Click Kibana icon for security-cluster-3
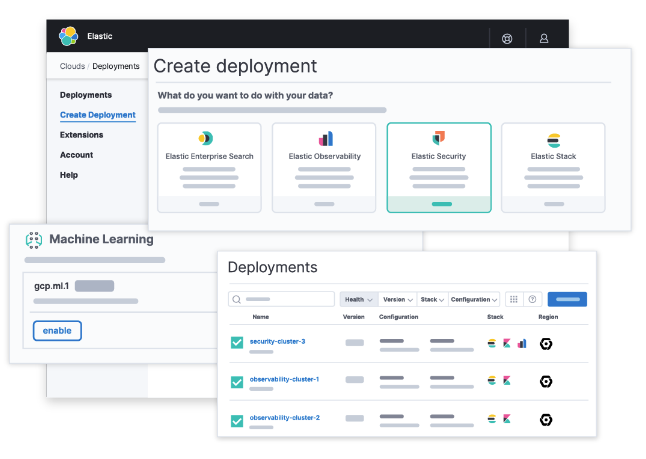The height and width of the screenshot is (459, 646). click(507, 343)
